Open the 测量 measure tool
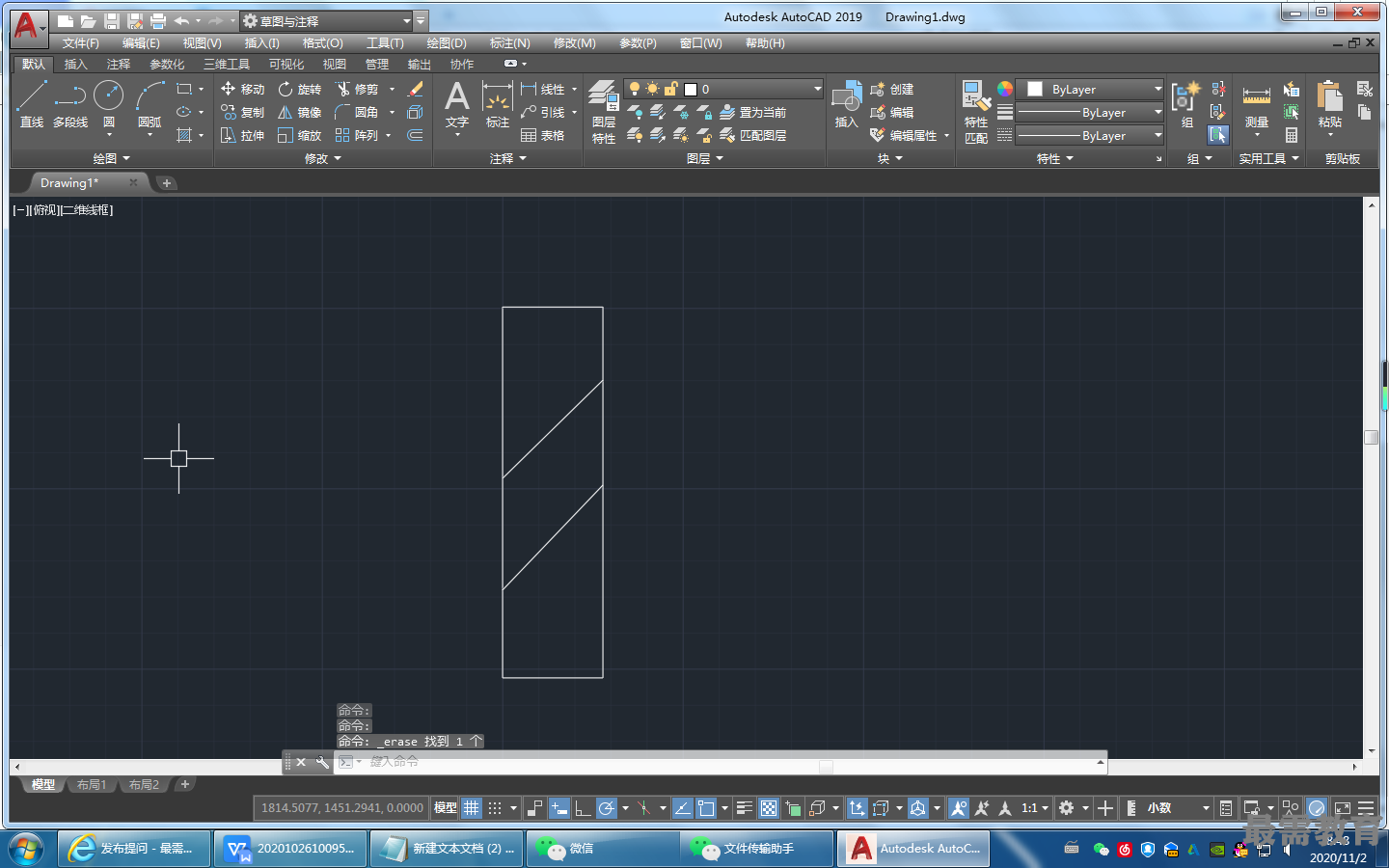This screenshot has height=868, width=1389. 1256,104
